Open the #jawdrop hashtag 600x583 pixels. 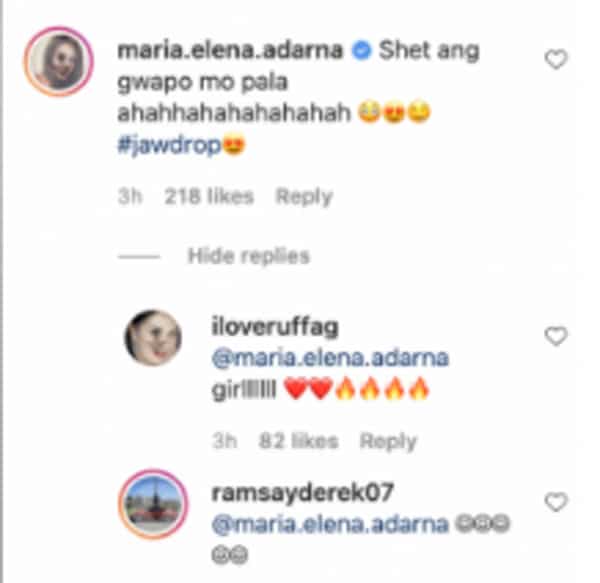[x=169, y=146]
